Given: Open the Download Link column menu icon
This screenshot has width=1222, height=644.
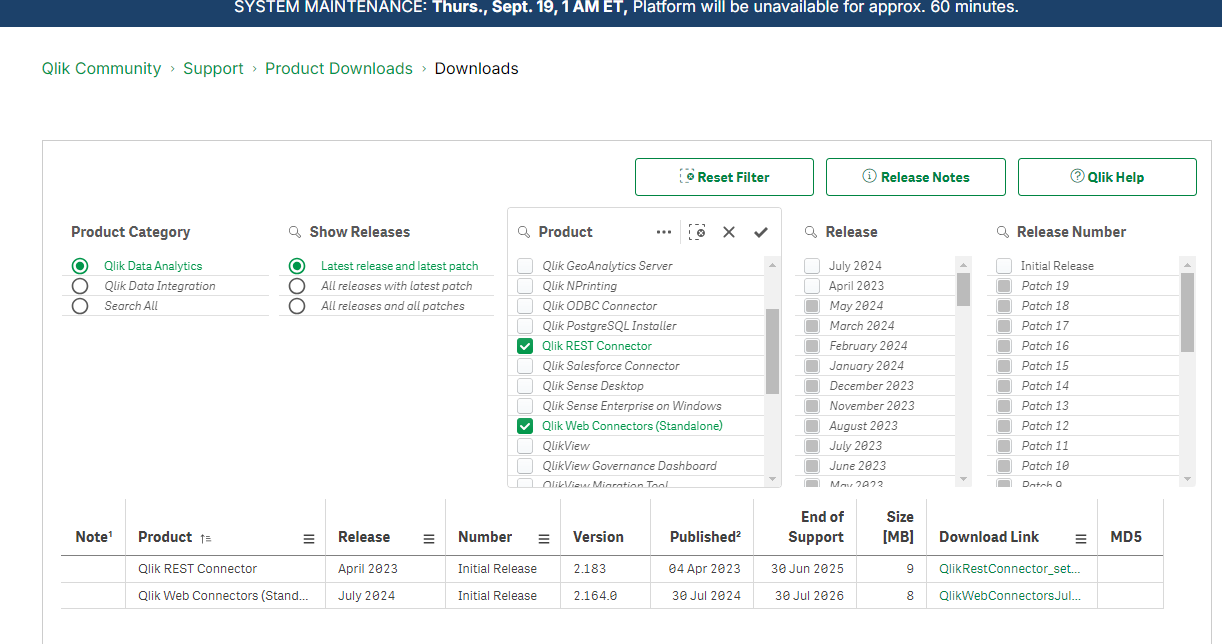Looking at the screenshot, I should pyautogui.click(x=1081, y=539).
